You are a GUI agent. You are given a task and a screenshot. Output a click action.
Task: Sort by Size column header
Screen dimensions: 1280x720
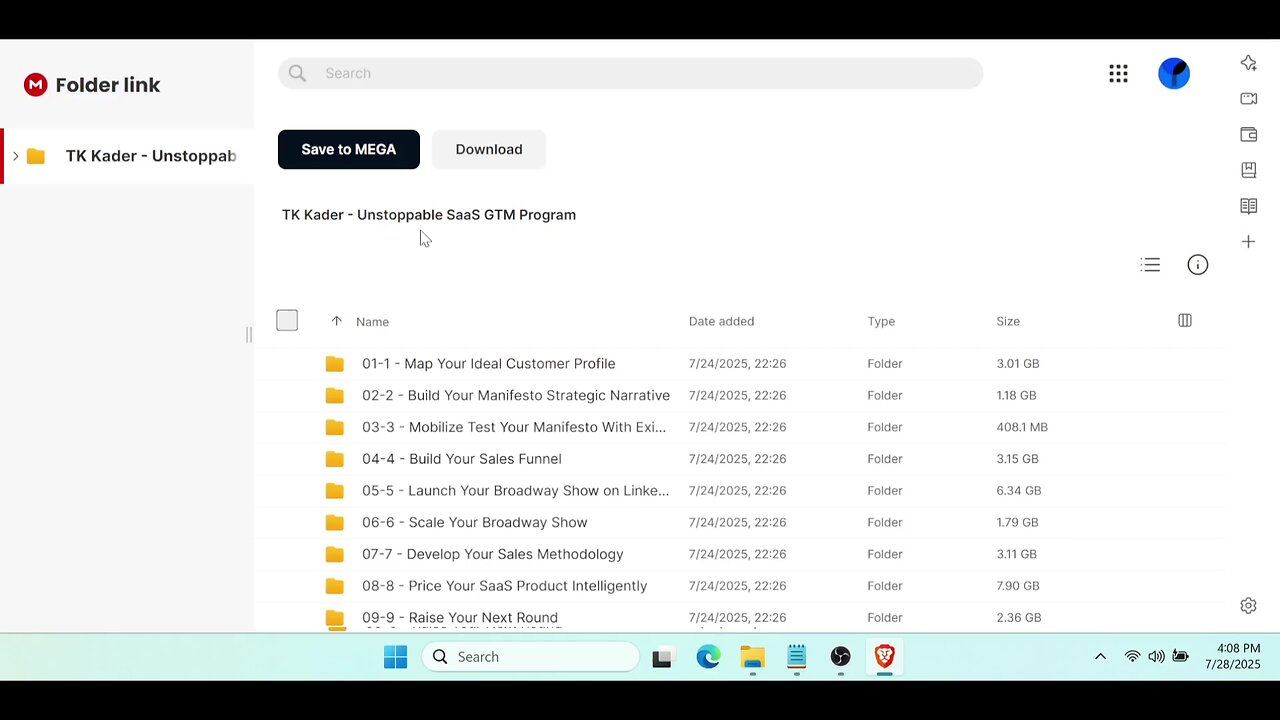pos(1008,321)
